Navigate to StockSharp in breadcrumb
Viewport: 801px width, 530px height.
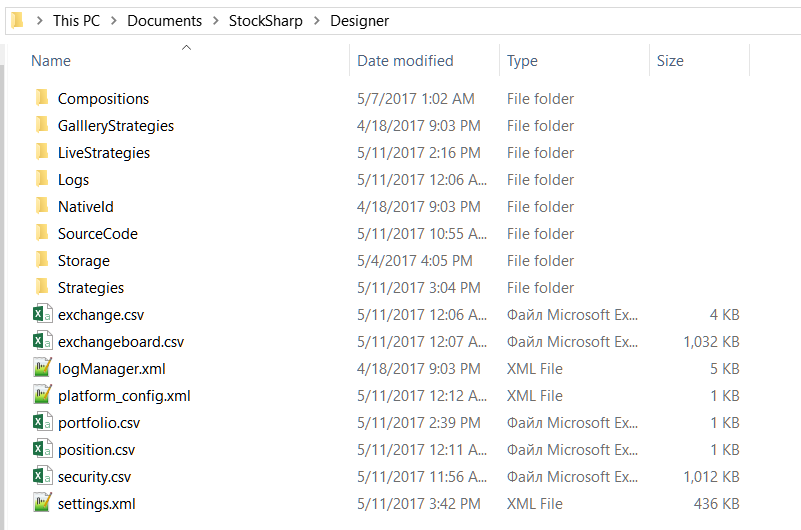click(x=266, y=21)
